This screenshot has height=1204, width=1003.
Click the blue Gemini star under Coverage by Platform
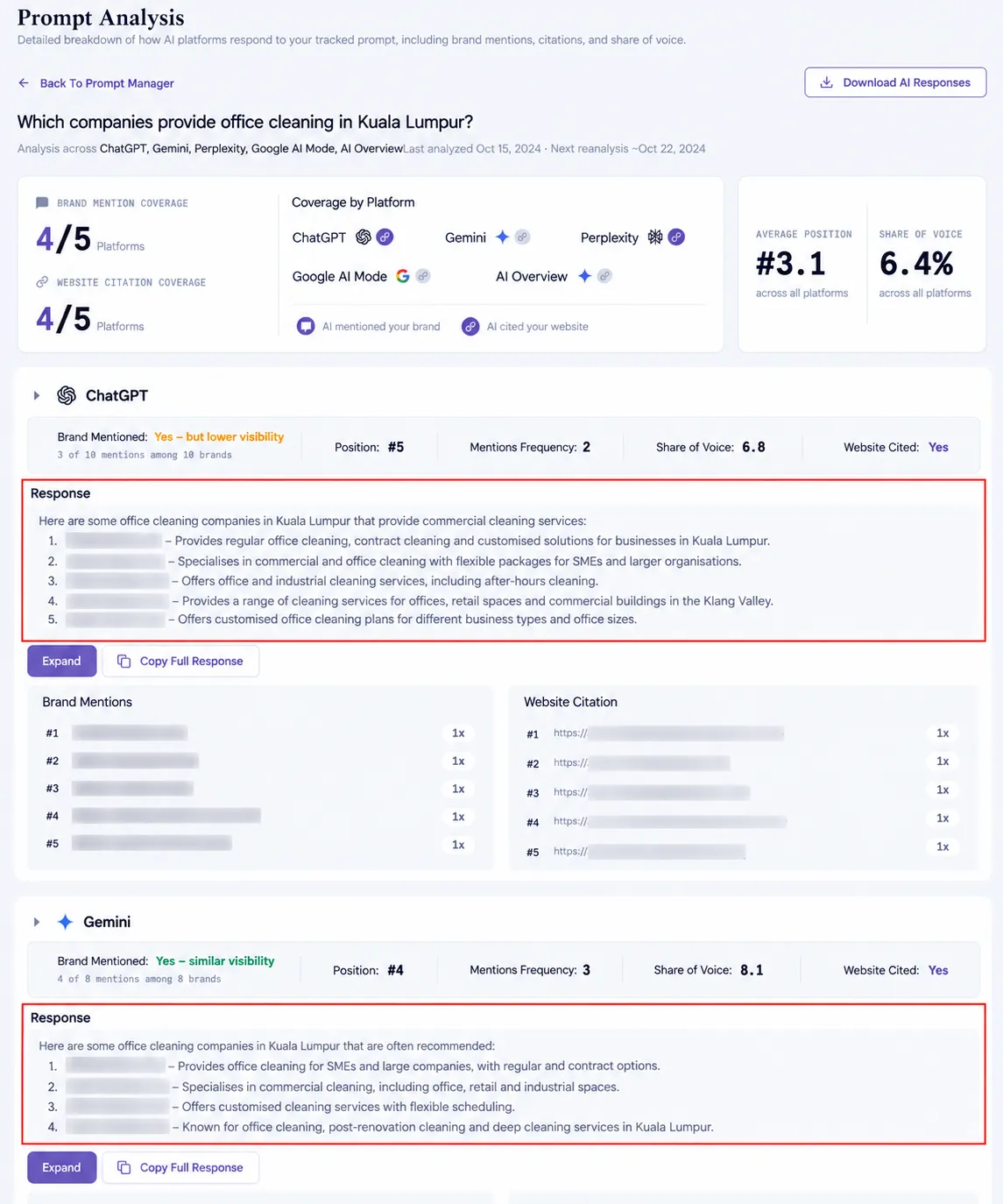click(x=502, y=237)
